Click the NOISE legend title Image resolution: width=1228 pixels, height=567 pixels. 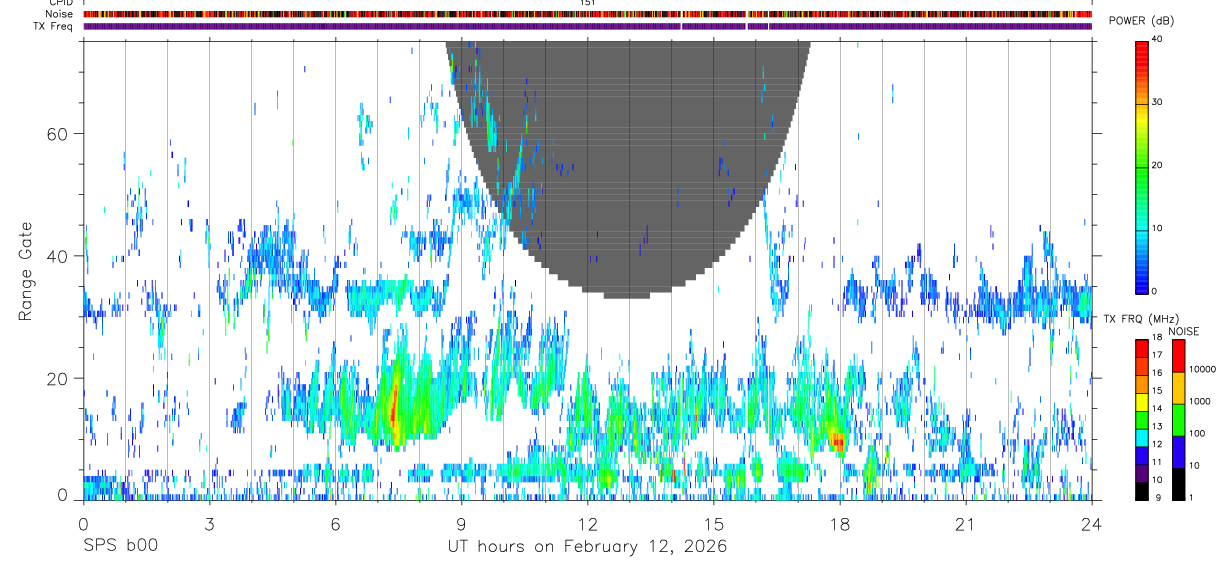(x=1184, y=331)
